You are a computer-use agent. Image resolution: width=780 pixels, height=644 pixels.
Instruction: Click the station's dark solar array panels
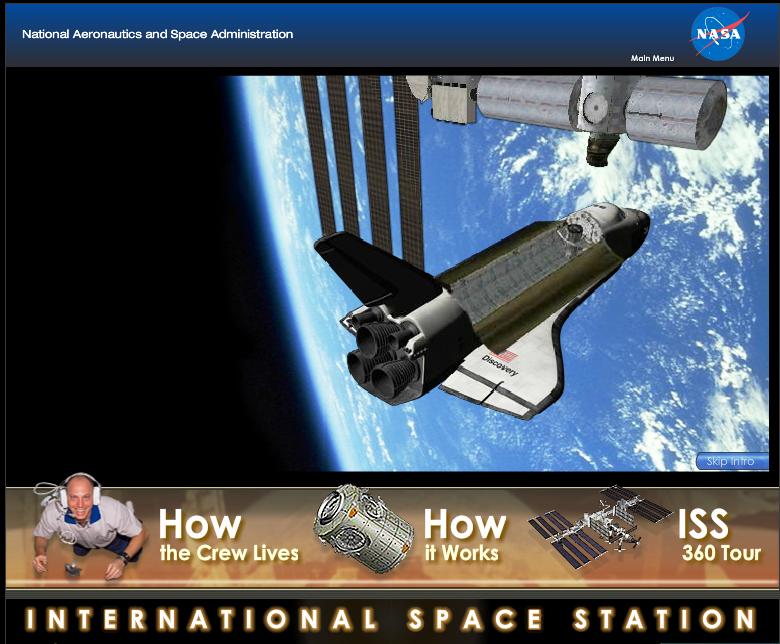(360, 150)
